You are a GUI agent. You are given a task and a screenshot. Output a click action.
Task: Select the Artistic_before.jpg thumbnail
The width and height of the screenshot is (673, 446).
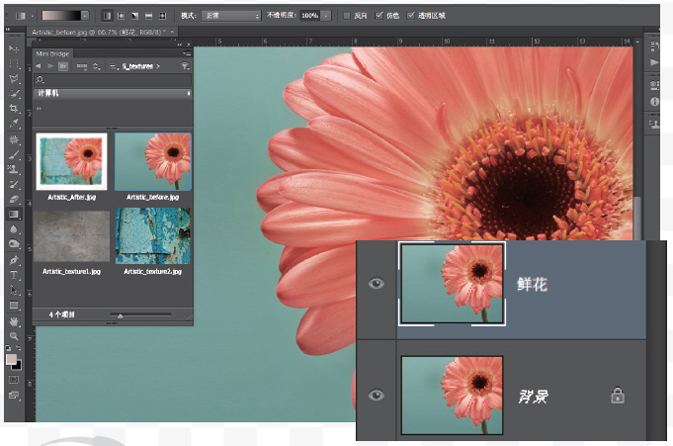click(153, 161)
